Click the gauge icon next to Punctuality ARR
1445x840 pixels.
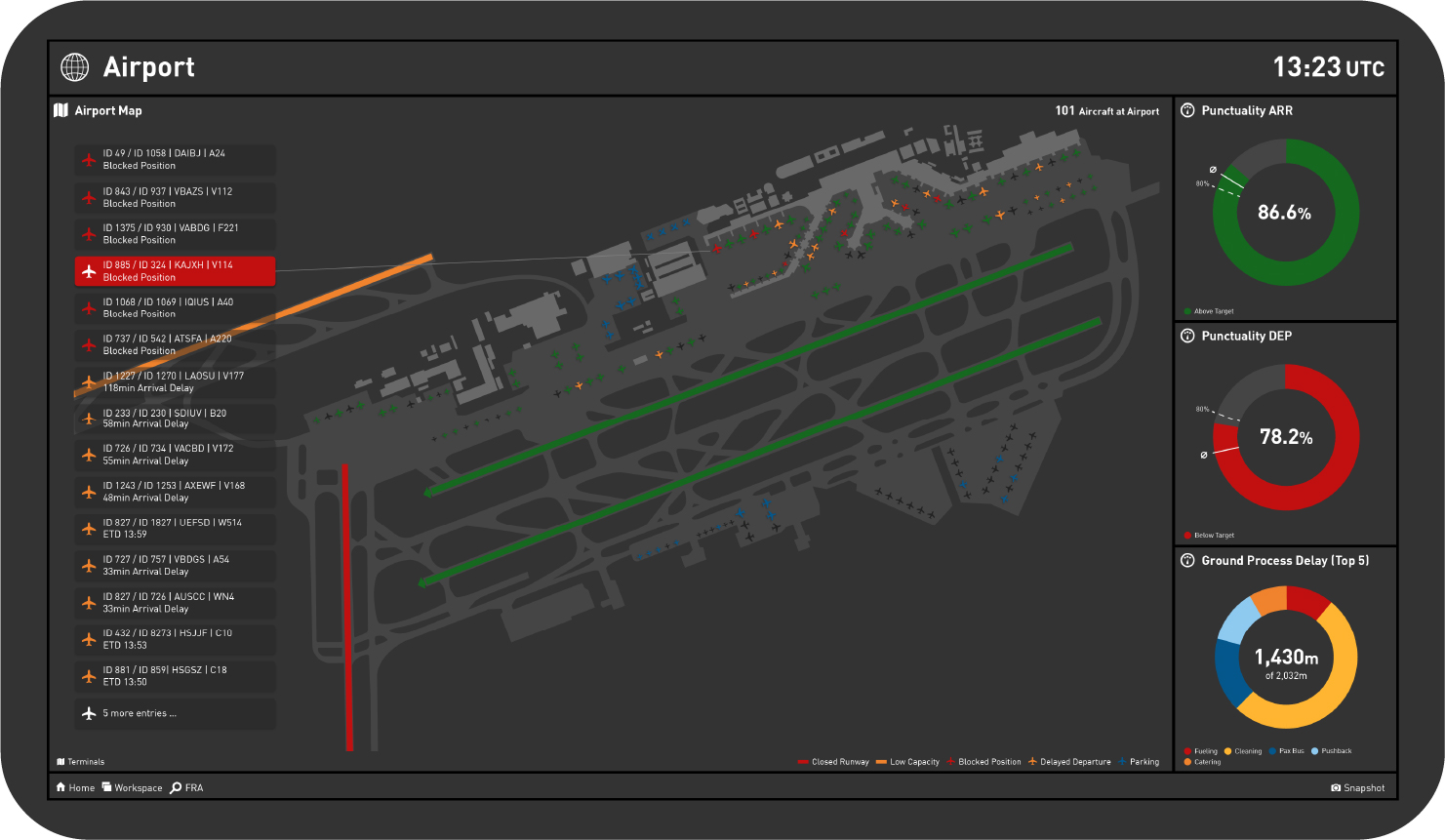[1187, 111]
